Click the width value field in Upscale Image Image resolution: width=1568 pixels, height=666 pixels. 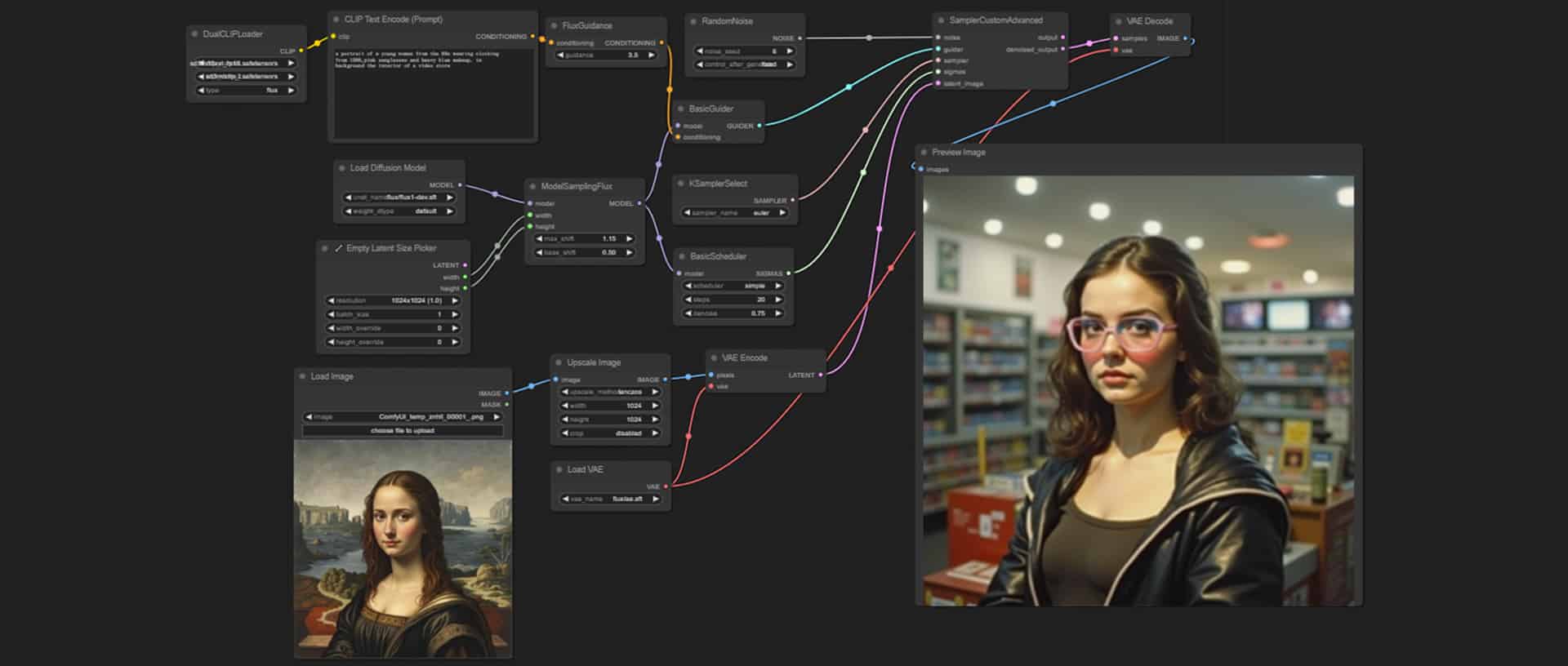609,406
